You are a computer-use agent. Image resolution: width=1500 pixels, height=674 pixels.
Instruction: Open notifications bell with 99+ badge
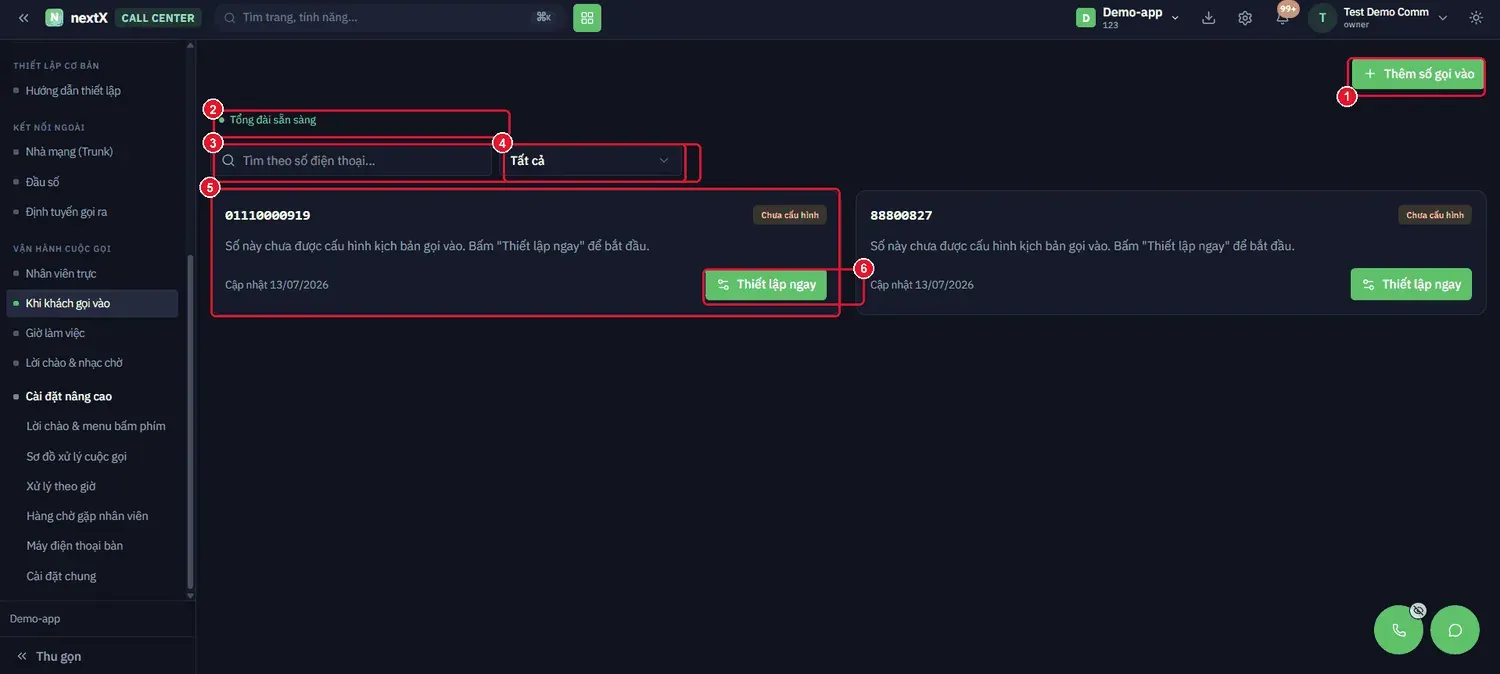[1283, 16]
